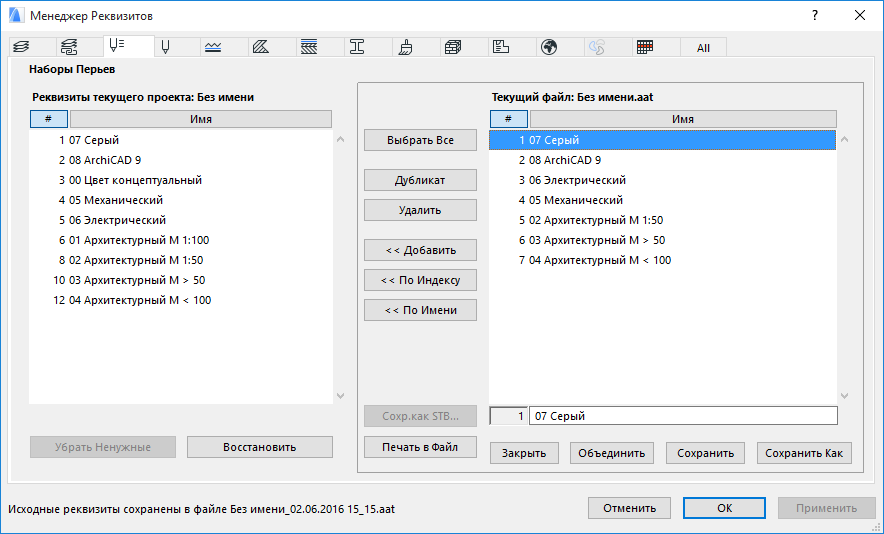Select '07 Серый' in project list
This screenshot has height=534, width=884.
click(x=181, y=140)
